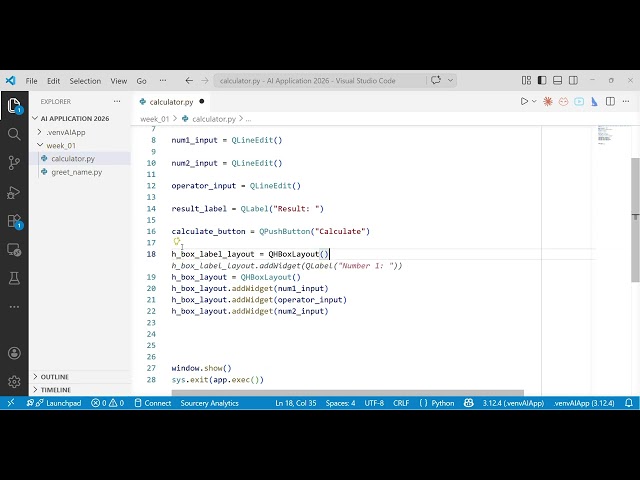The width and height of the screenshot is (640, 480).
Task: Split the editor to the right
Action: coord(610,101)
